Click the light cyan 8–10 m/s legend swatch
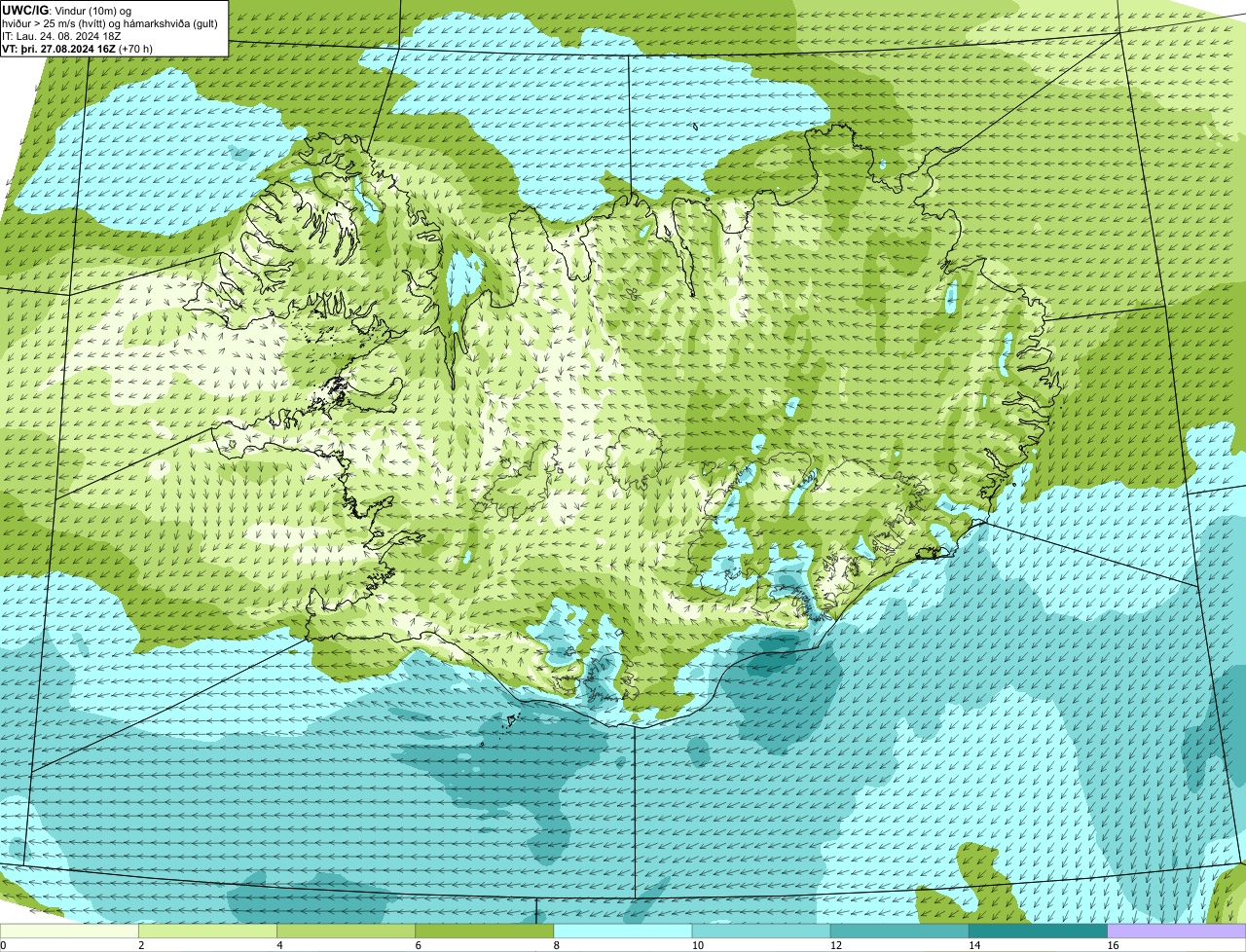1246x952 pixels. (623, 931)
